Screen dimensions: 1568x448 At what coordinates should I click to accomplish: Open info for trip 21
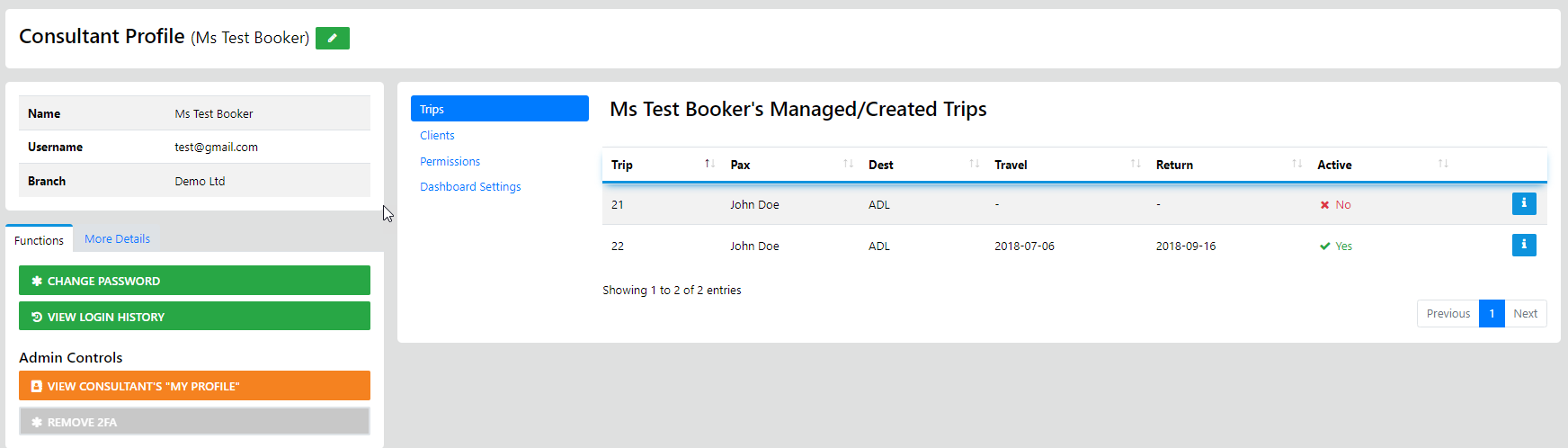coord(1523,204)
